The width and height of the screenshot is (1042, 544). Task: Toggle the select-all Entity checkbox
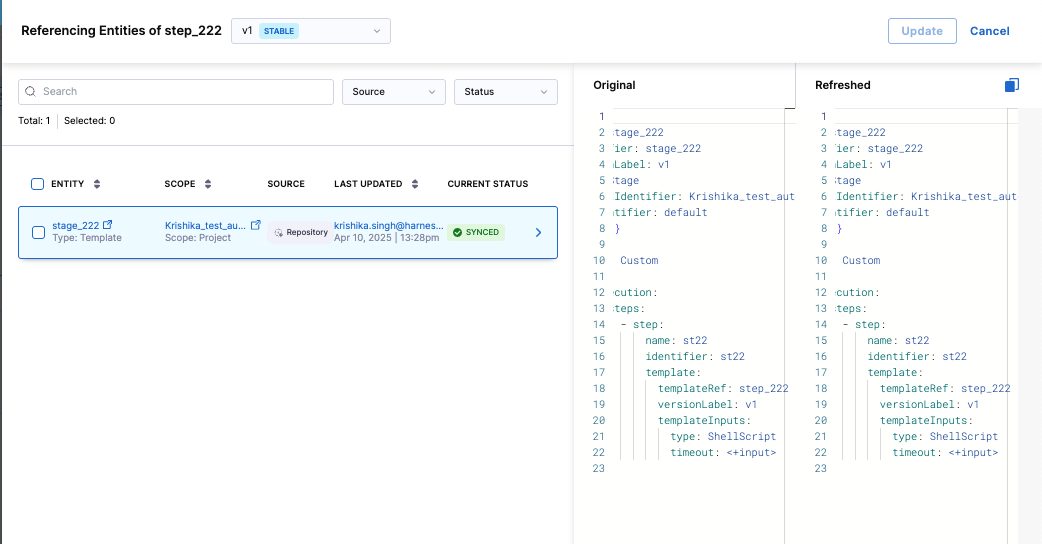(38, 184)
